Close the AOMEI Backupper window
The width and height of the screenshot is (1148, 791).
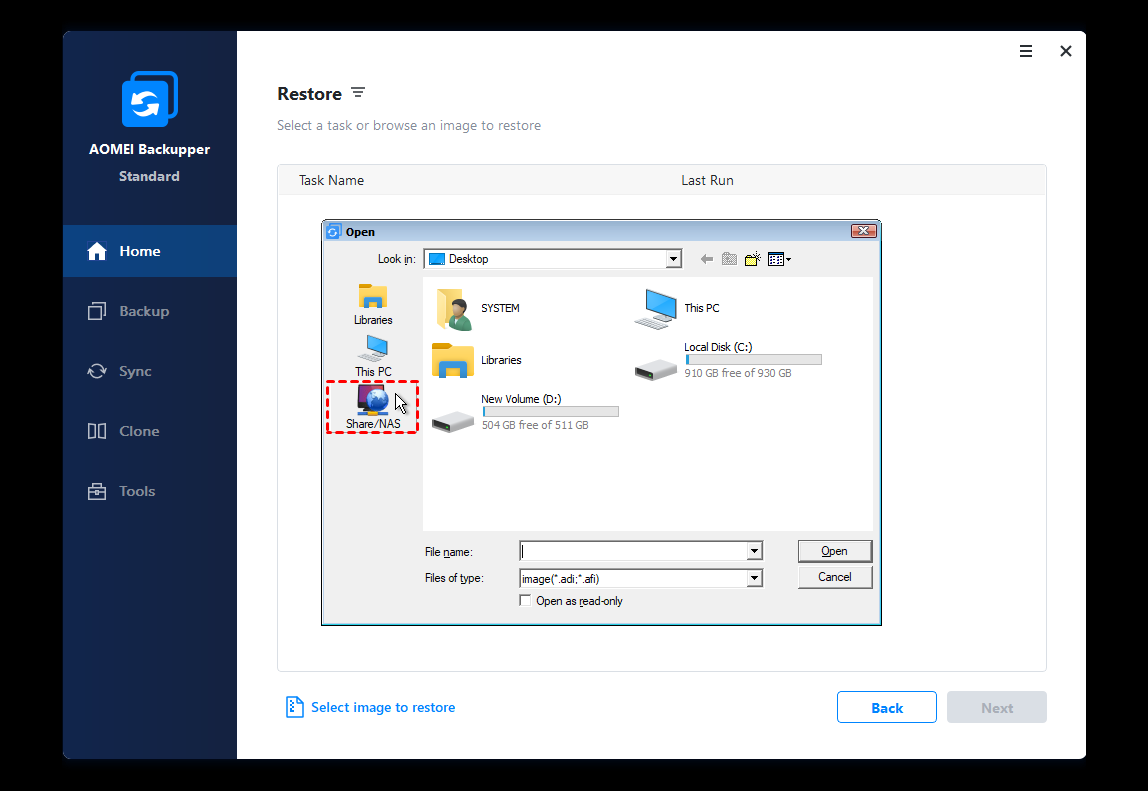pyautogui.click(x=1066, y=51)
